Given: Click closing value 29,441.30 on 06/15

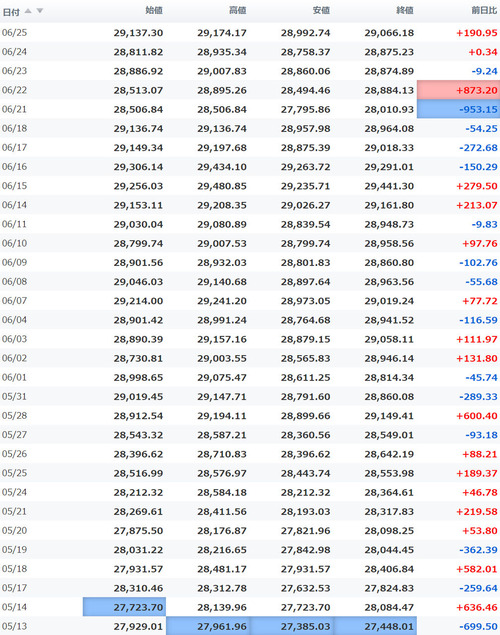Looking at the screenshot, I should tap(389, 186).
